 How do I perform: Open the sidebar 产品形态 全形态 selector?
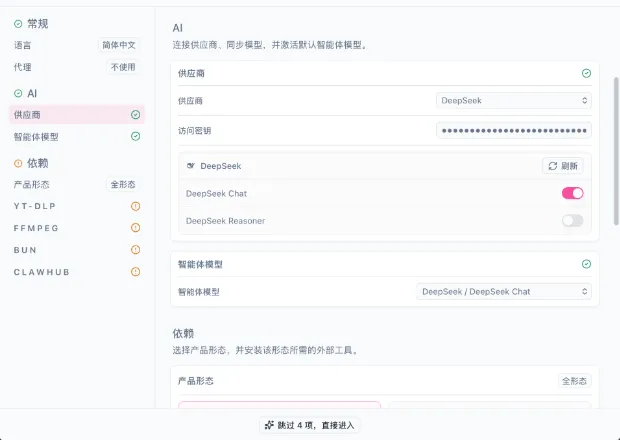(x=123, y=185)
